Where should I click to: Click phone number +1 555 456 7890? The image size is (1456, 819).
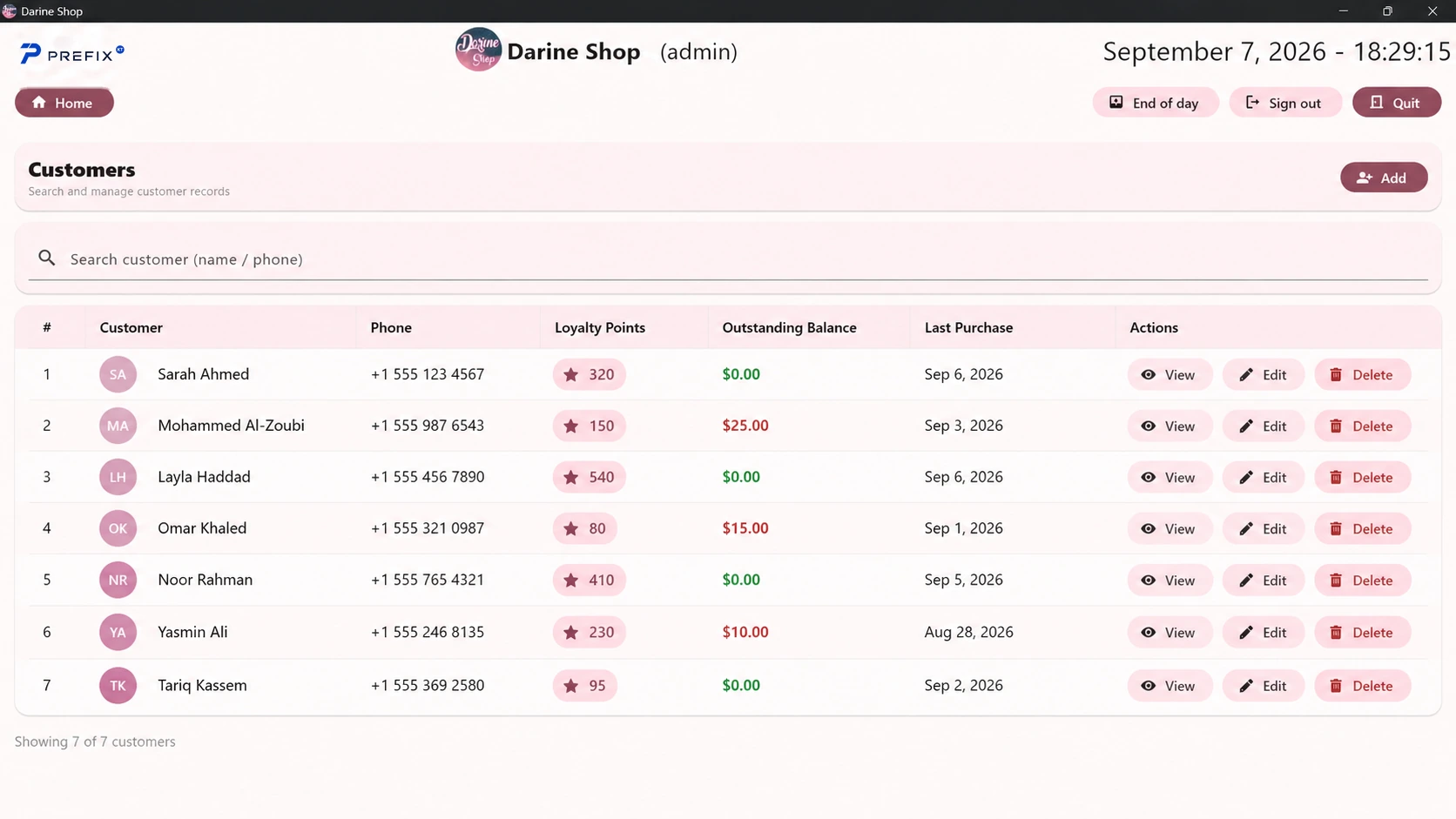pyautogui.click(x=428, y=477)
